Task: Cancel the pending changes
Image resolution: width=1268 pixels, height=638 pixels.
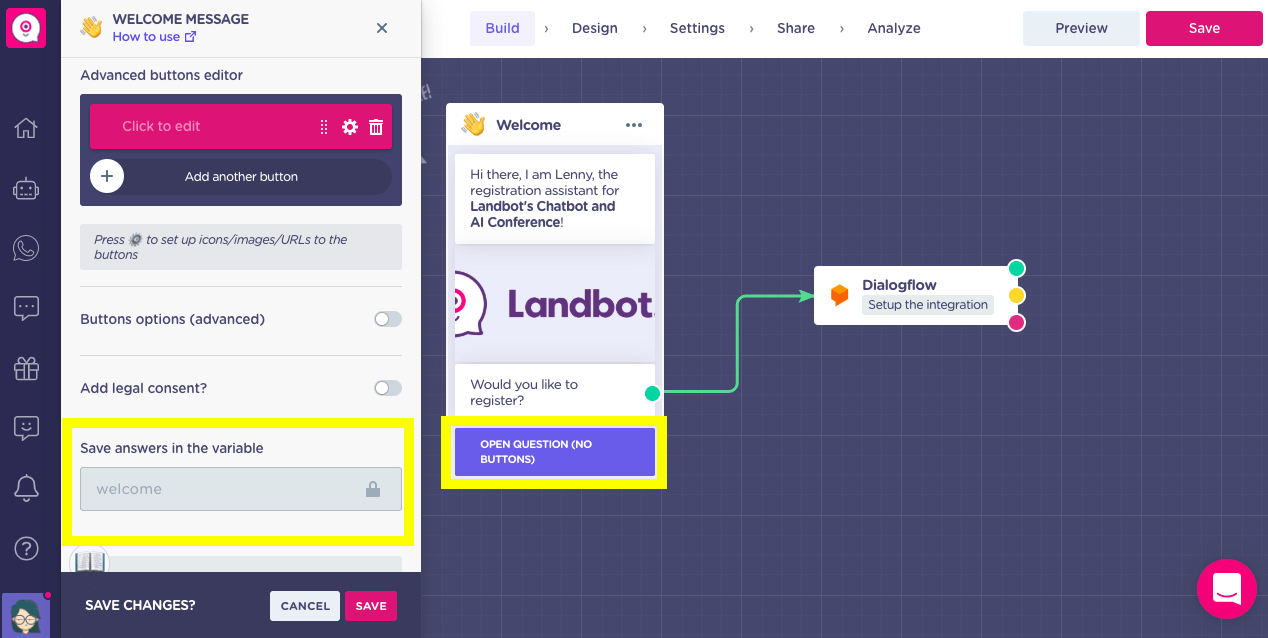Action: tap(305, 606)
